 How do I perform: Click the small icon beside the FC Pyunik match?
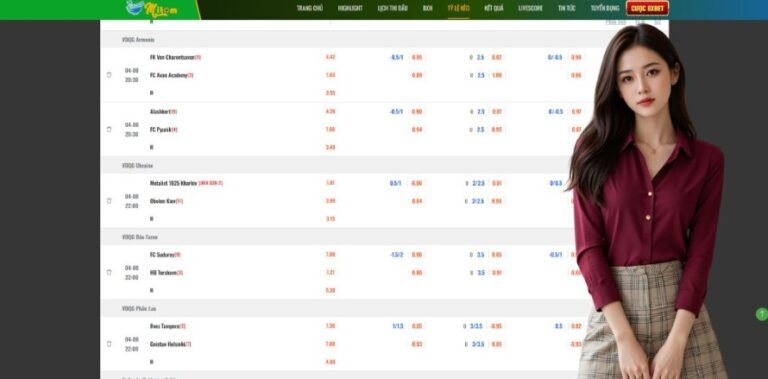[109, 129]
